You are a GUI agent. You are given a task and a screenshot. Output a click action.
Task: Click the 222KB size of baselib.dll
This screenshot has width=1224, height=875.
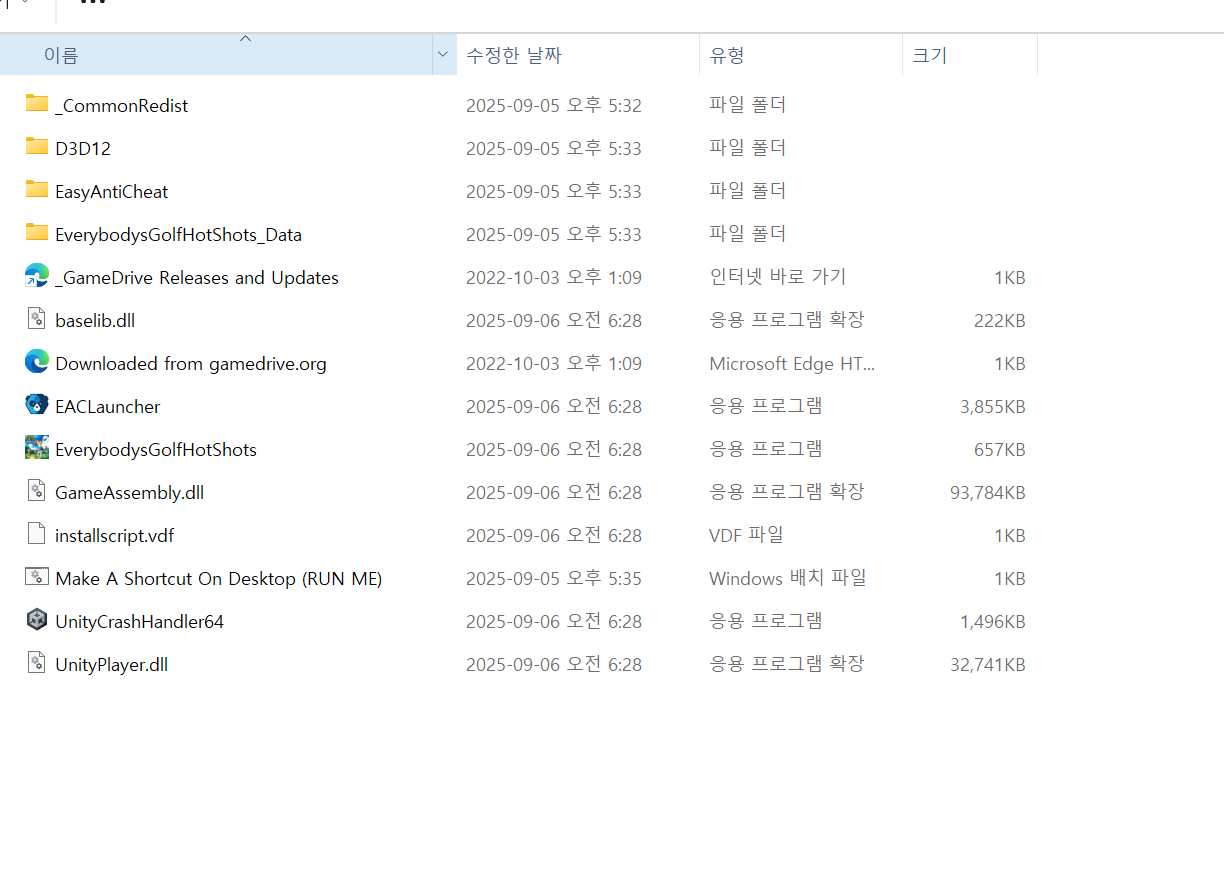(x=999, y=320)
